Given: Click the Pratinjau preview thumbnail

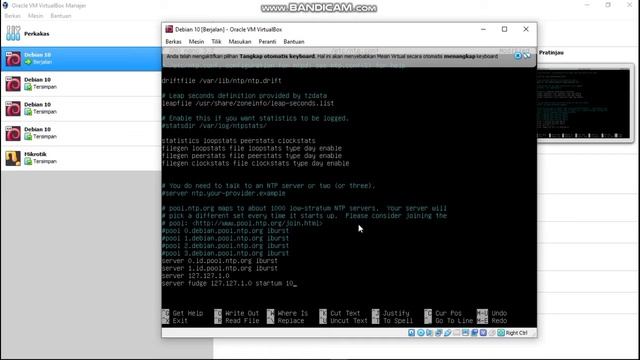Looking at the screenshot, I should click(585, 103).
